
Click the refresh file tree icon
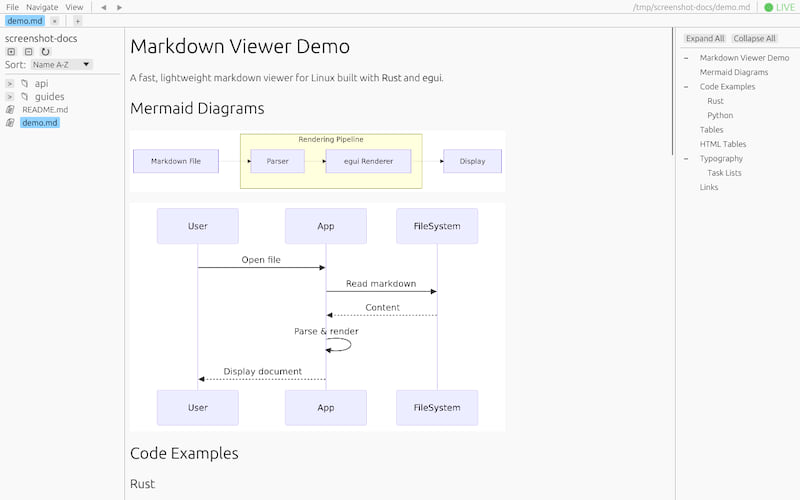click(x=45, y=51)
